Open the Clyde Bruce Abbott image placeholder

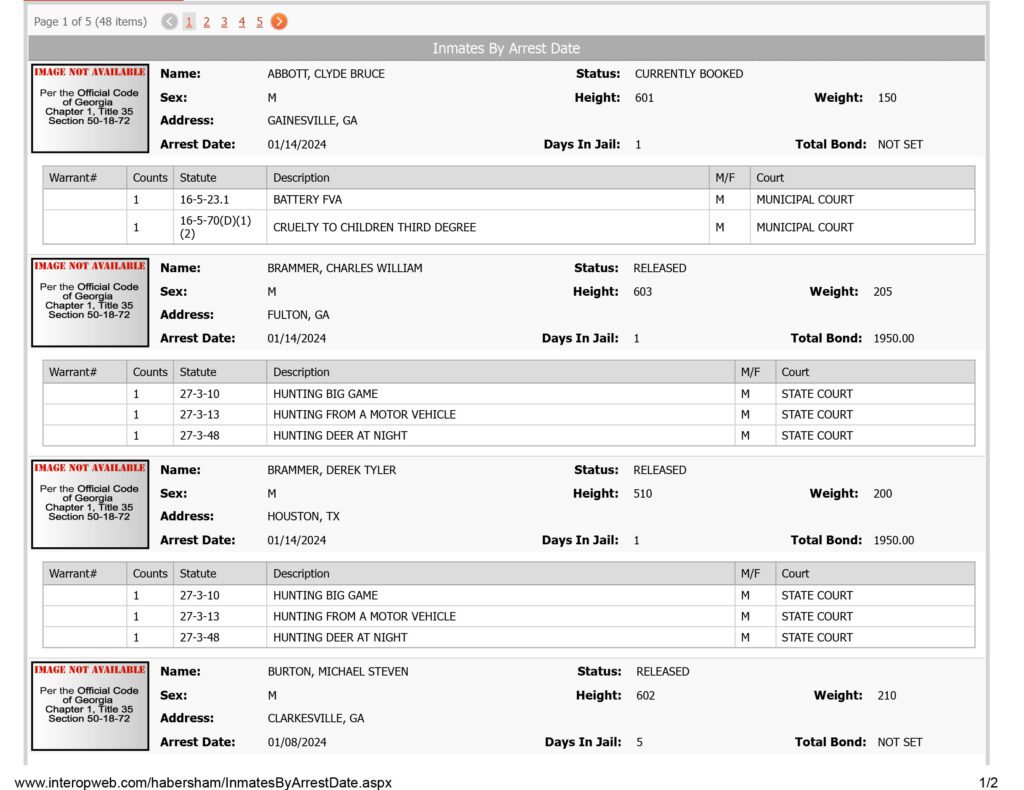tap(90, 108)
